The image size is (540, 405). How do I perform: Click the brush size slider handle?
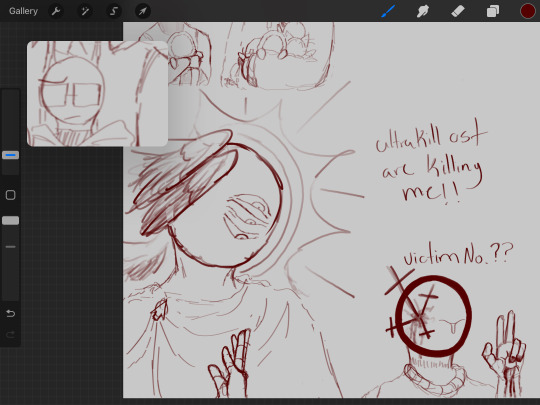[x=11, y=155]
